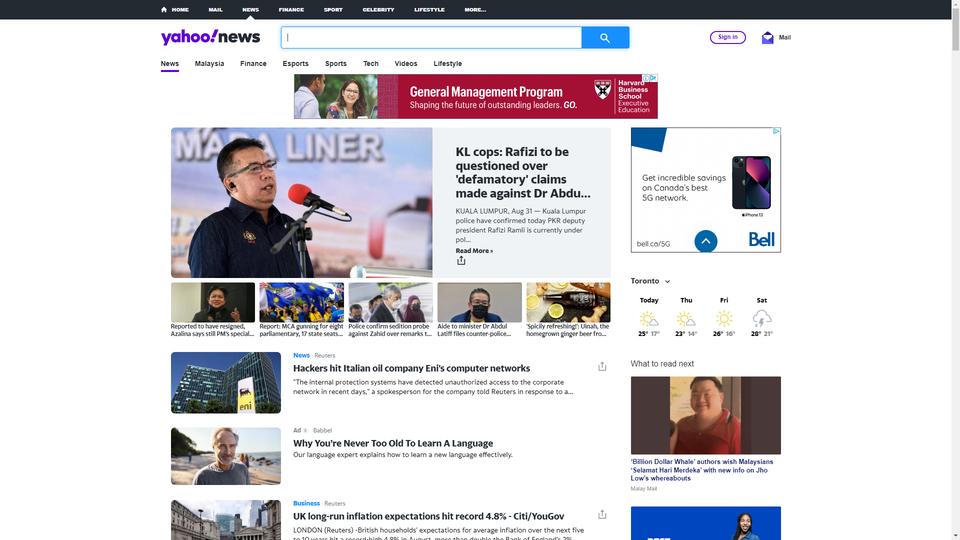Image resolution: width=960 pixels, height=540 pixels.
Task: Click the AdChoices icon on Harvard banner
Action: click(x=653, y=78)
